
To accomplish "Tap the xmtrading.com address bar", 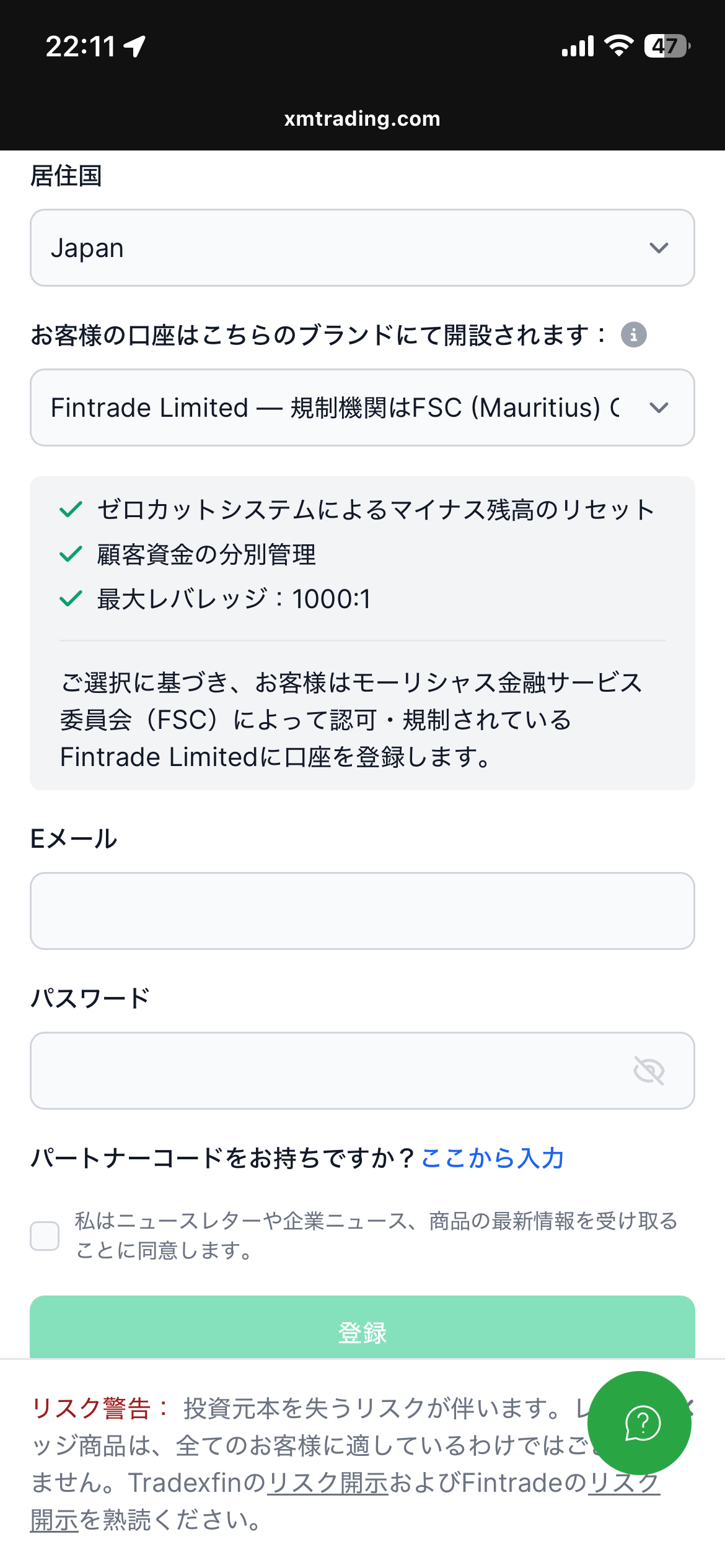I will [x=362, y=118].
